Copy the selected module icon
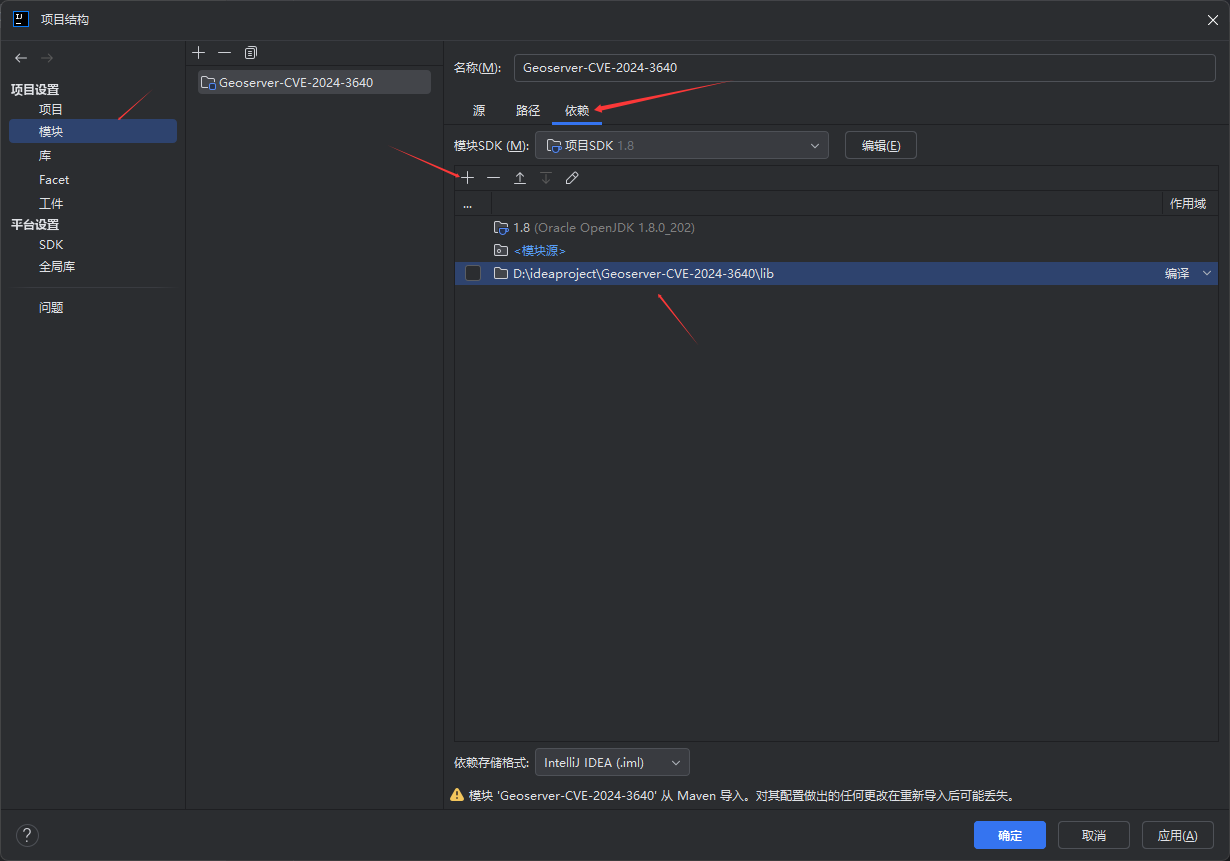This screenshot has width=1230, height=861. pos(251,52)
